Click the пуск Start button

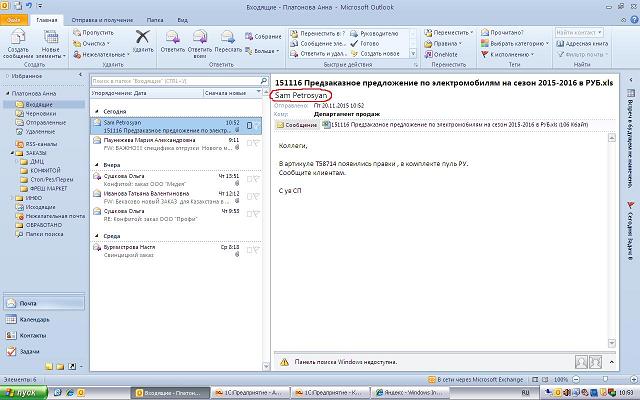(x=24, y=393)
